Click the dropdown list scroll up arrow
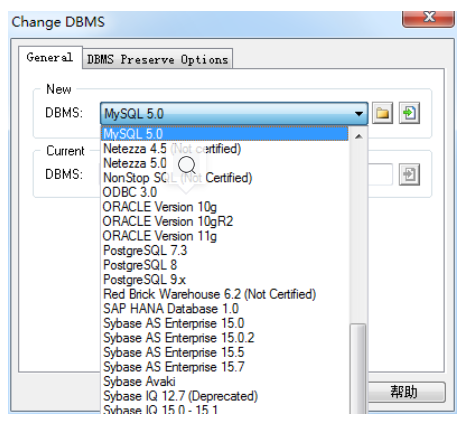The image size is (465, 441). [x=359, y=136]
